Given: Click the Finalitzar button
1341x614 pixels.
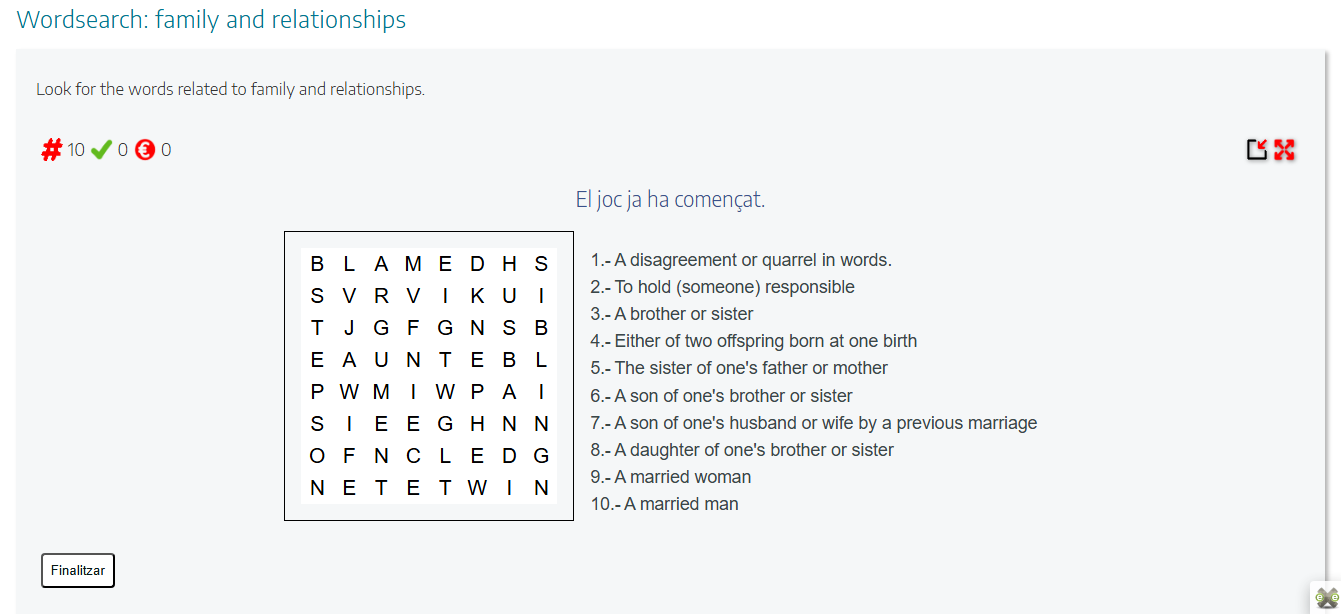Looking at the screenshot, I should [x=78, y=570].
